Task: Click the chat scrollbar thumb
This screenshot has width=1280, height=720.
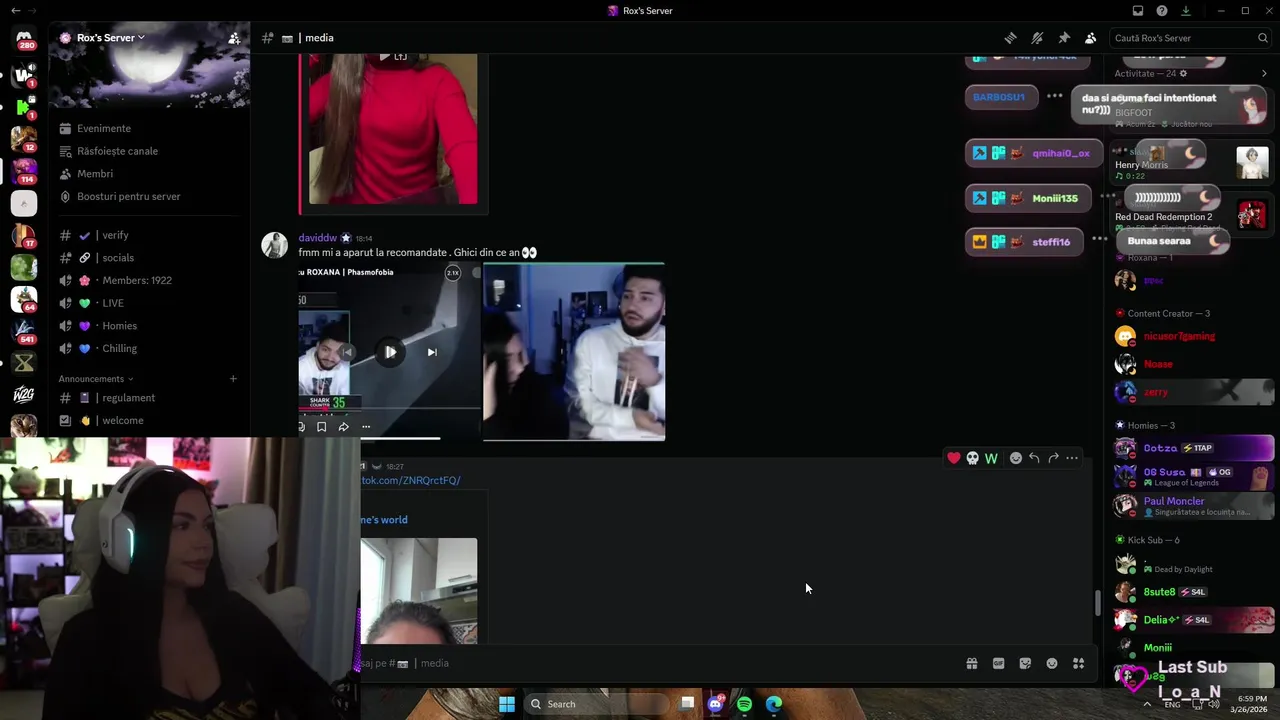Action: click(x=1097, y=603)
